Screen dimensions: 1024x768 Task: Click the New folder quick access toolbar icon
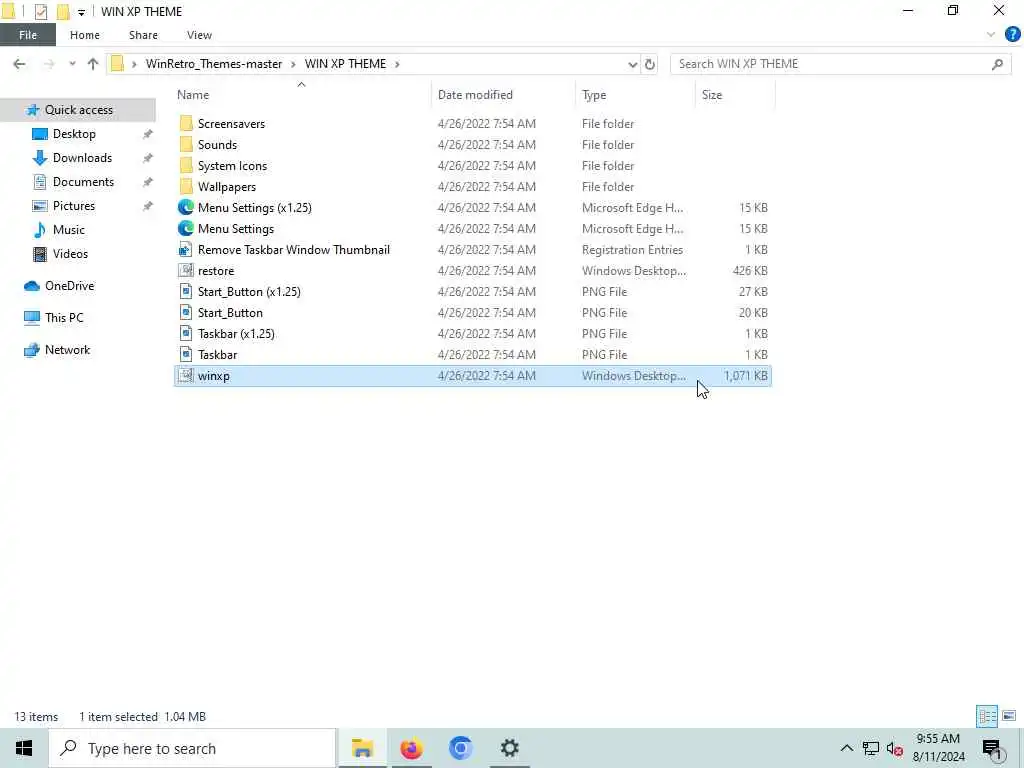(63, 11)
